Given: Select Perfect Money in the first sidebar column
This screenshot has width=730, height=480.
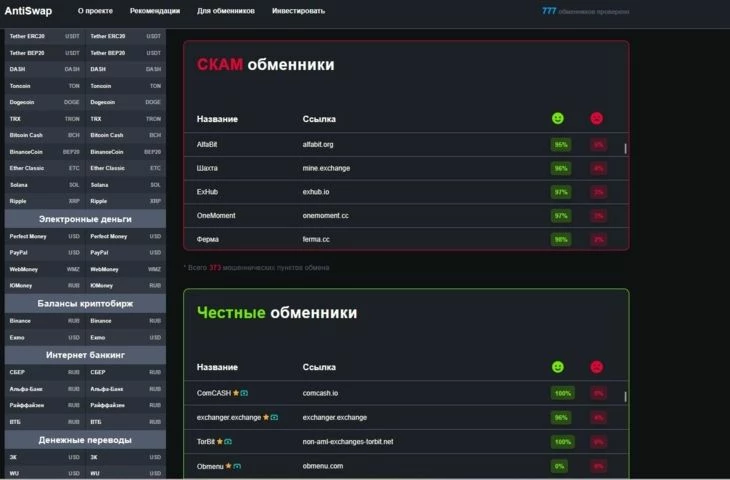Looking at the screenshot, I should (45, 236).
